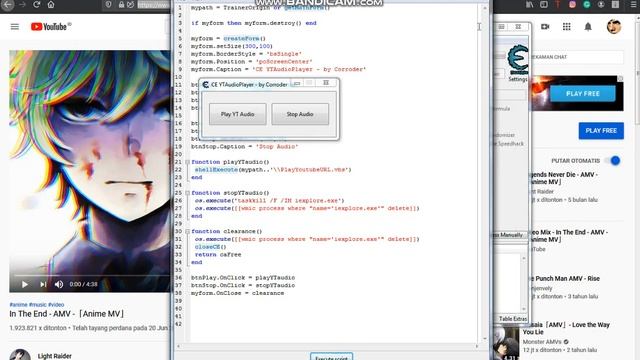Click the PLAY FREE banner in ad image
The width and height of the screenshot is (640, 360).
[582, 93]
